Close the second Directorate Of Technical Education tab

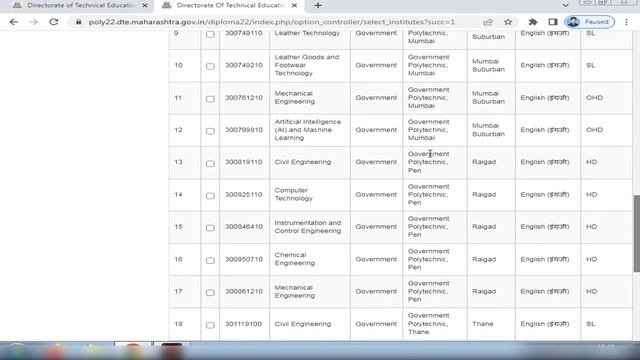coord(294,5)
